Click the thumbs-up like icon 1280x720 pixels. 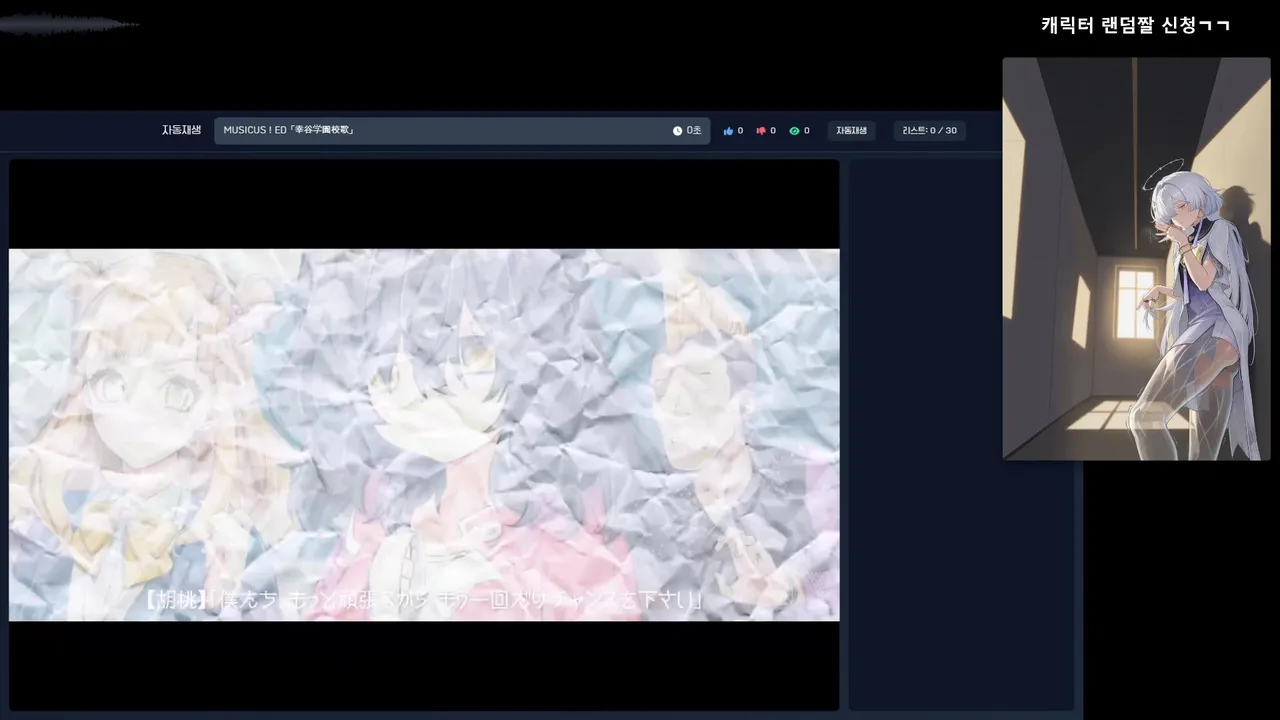point(728,131)
